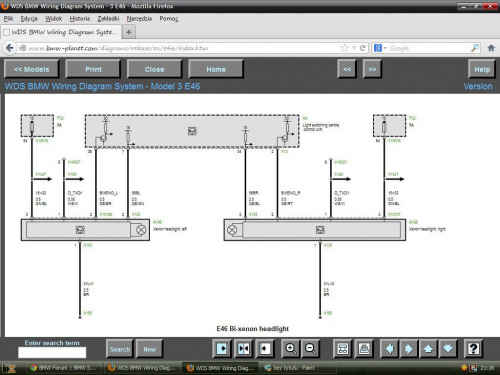The image size is (500, 375).
Task: Click the New button
Action: pyautogui.click(x=149, y=349)
